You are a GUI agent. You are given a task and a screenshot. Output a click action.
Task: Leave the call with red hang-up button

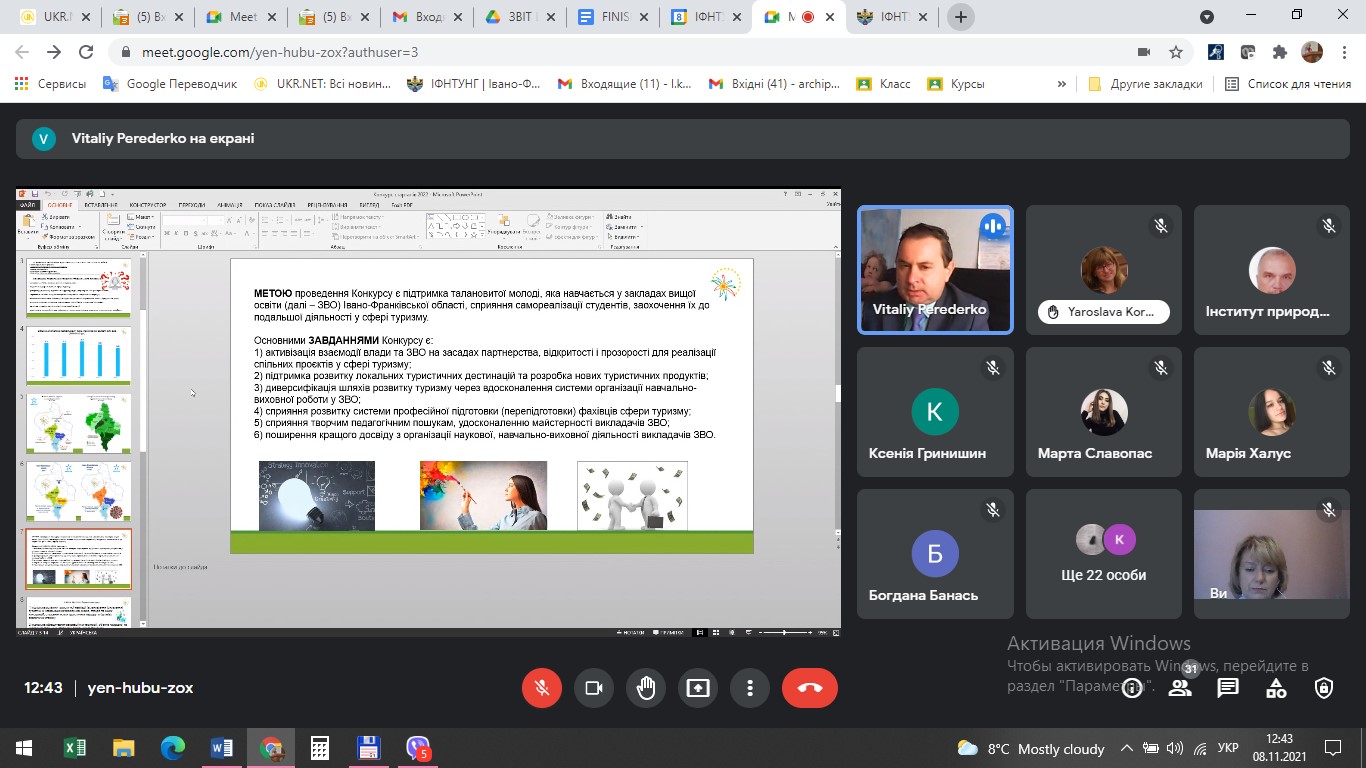(809, 688)
